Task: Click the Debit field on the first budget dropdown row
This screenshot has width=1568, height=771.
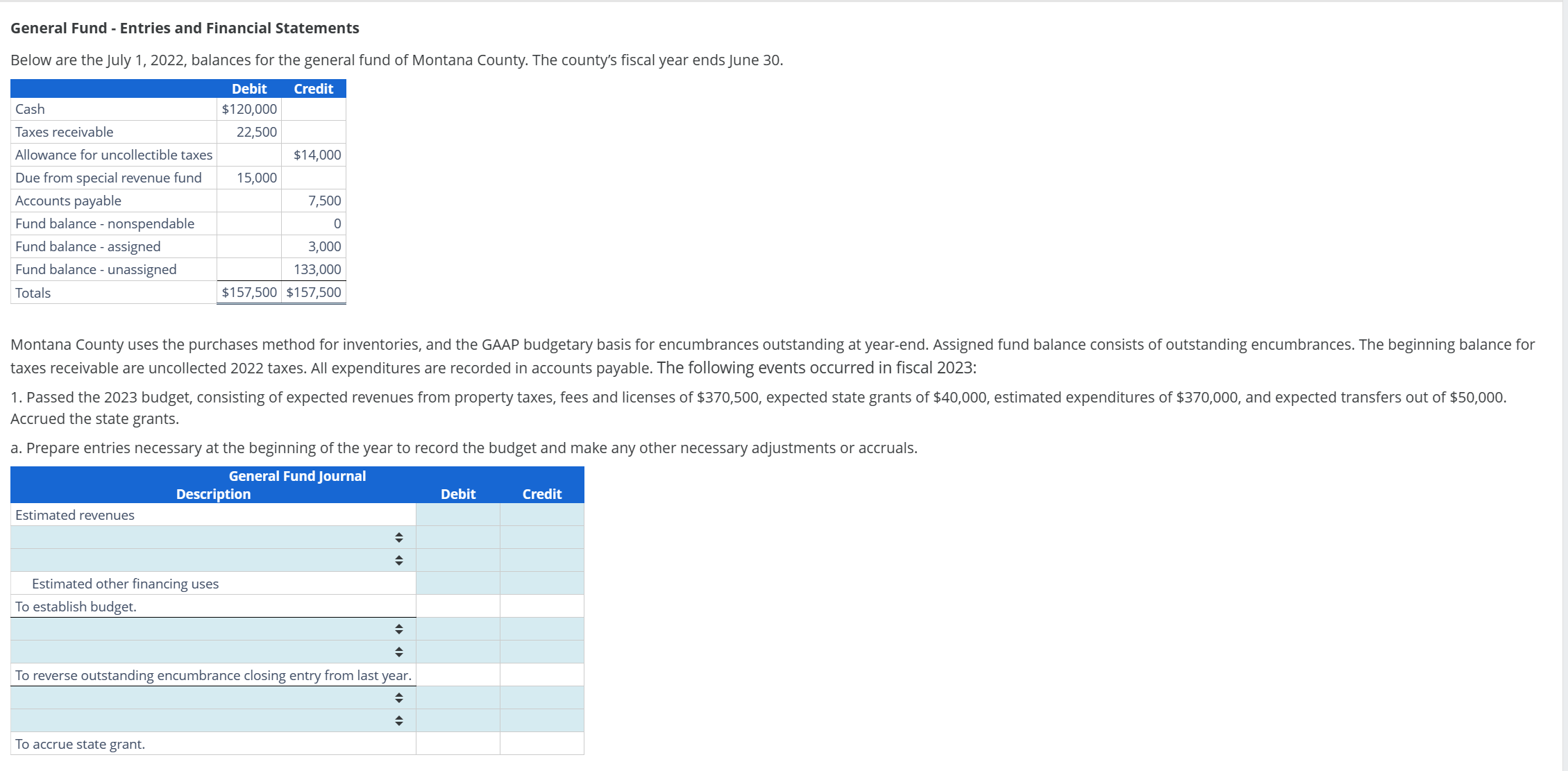Action: pyautogui.click(x=458, y=537)
